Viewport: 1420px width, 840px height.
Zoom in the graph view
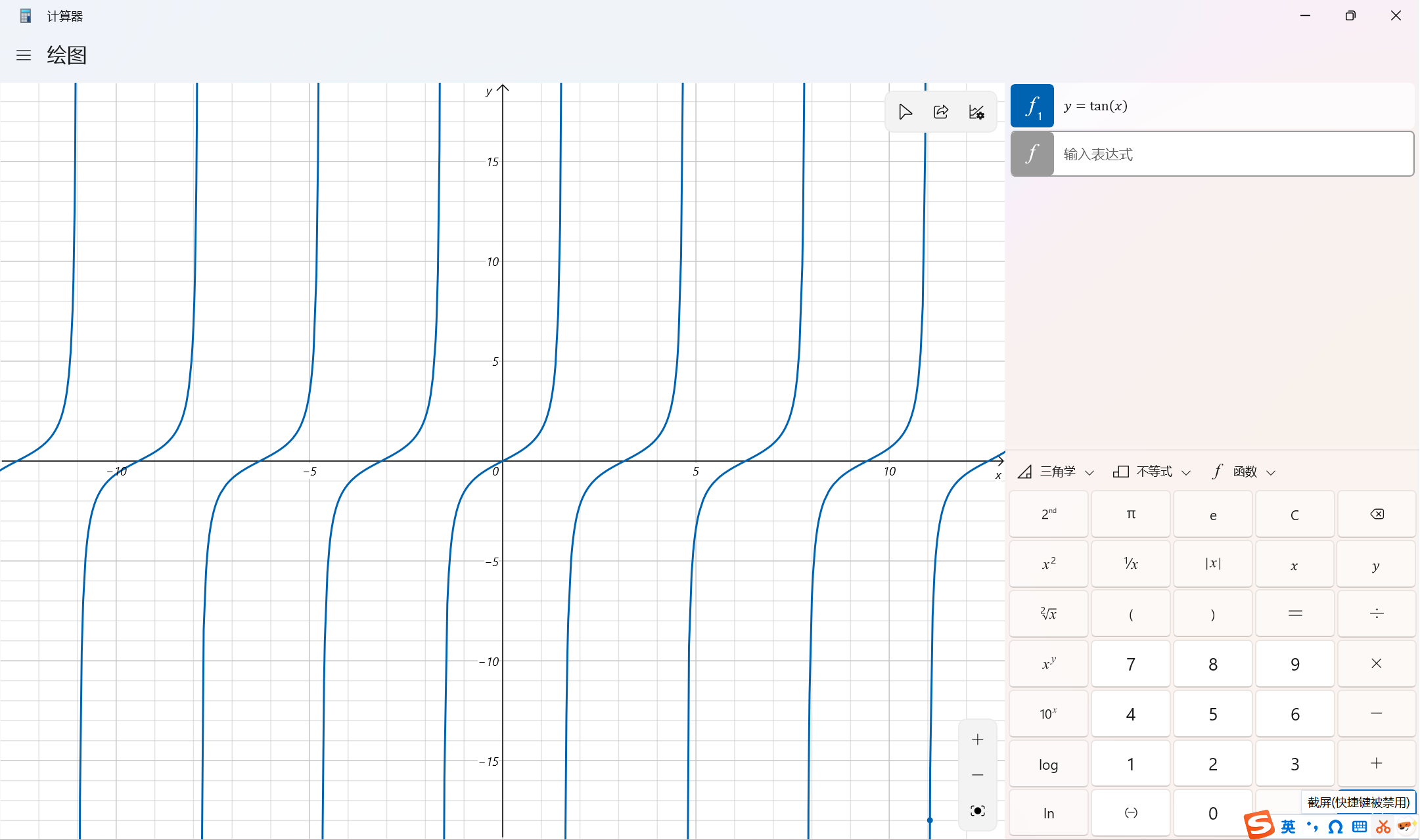point(978,740)
